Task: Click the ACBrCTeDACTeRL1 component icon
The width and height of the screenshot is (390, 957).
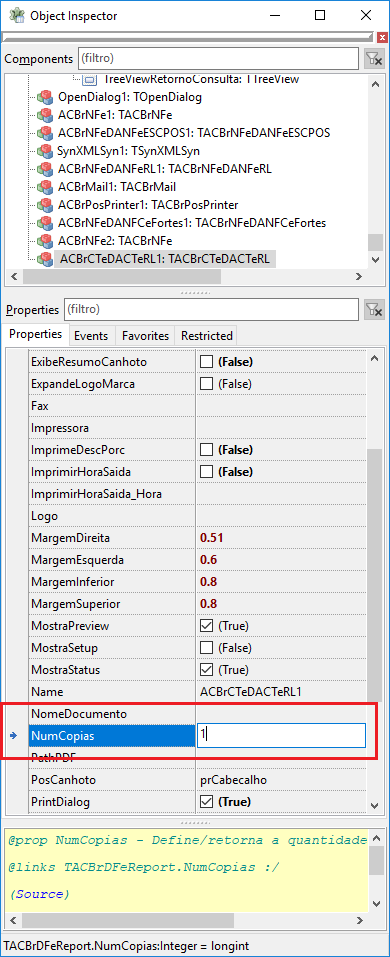Action: (x=45, y=259)
